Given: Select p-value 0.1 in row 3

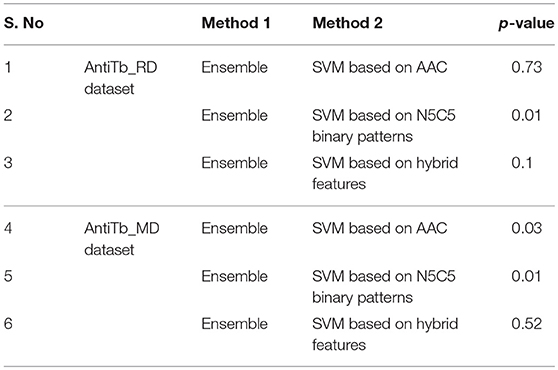Looking at the screenshot, I should [522, 163].
